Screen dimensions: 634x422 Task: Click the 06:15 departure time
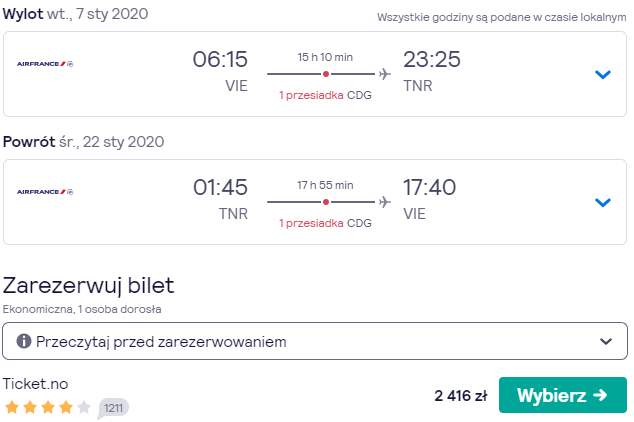(220, 59)
